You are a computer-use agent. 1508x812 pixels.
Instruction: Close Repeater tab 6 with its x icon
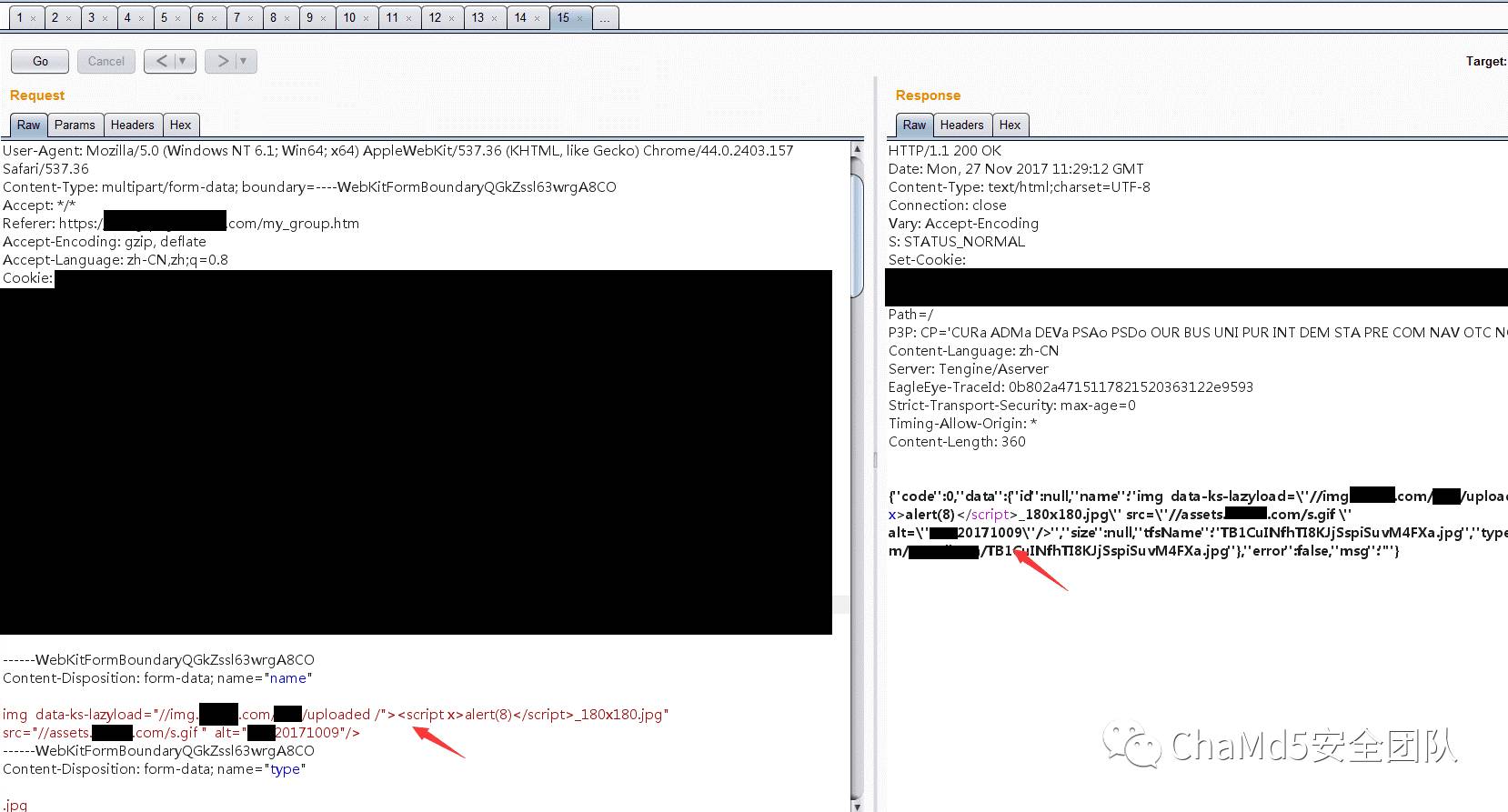click(214, 18)
